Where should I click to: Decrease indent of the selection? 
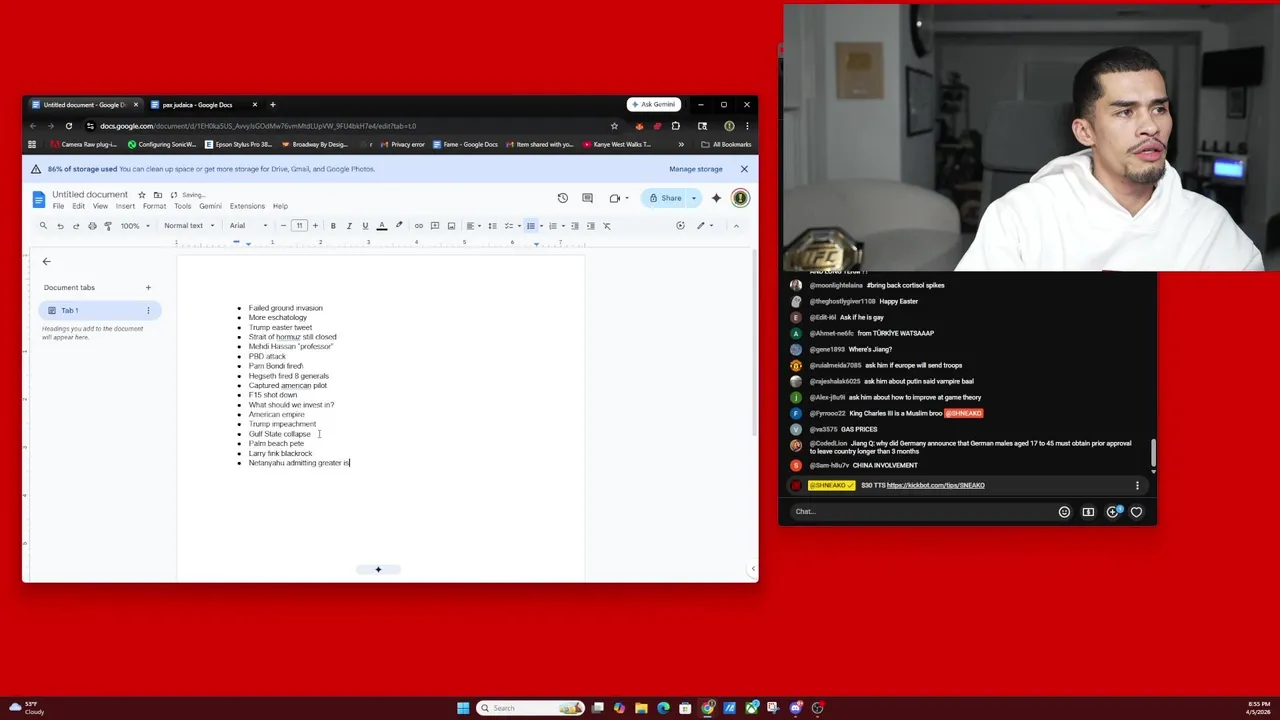574,226
